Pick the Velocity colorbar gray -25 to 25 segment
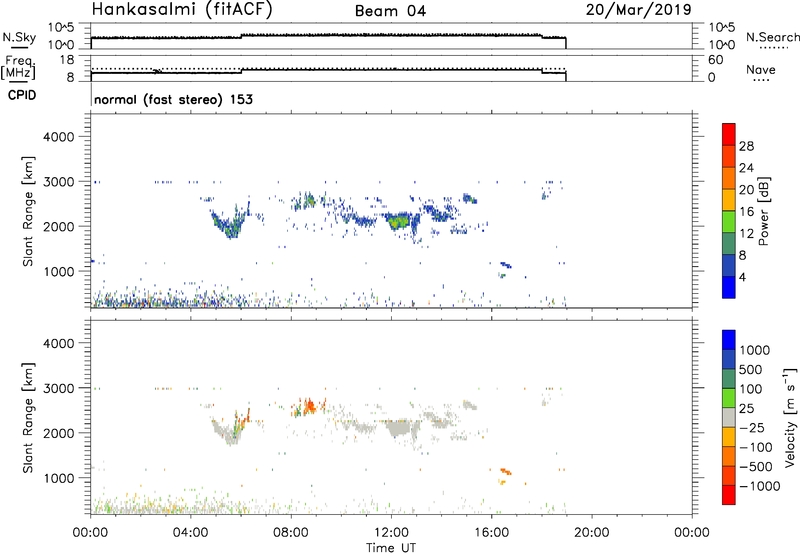This screenshot has width=800, height=554. pyautogui.click(x=729, y=417)
